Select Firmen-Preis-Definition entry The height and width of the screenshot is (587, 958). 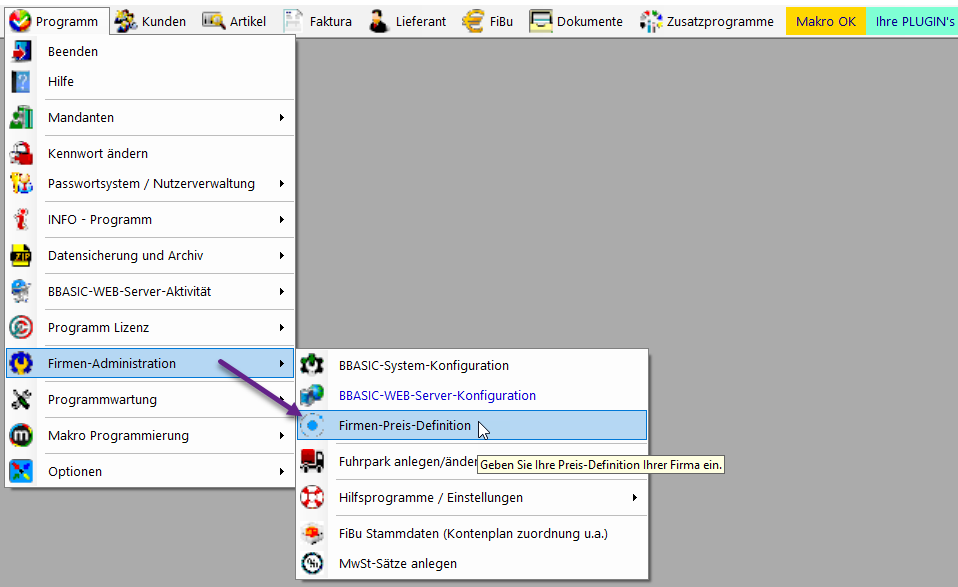(x=472, y=425)
